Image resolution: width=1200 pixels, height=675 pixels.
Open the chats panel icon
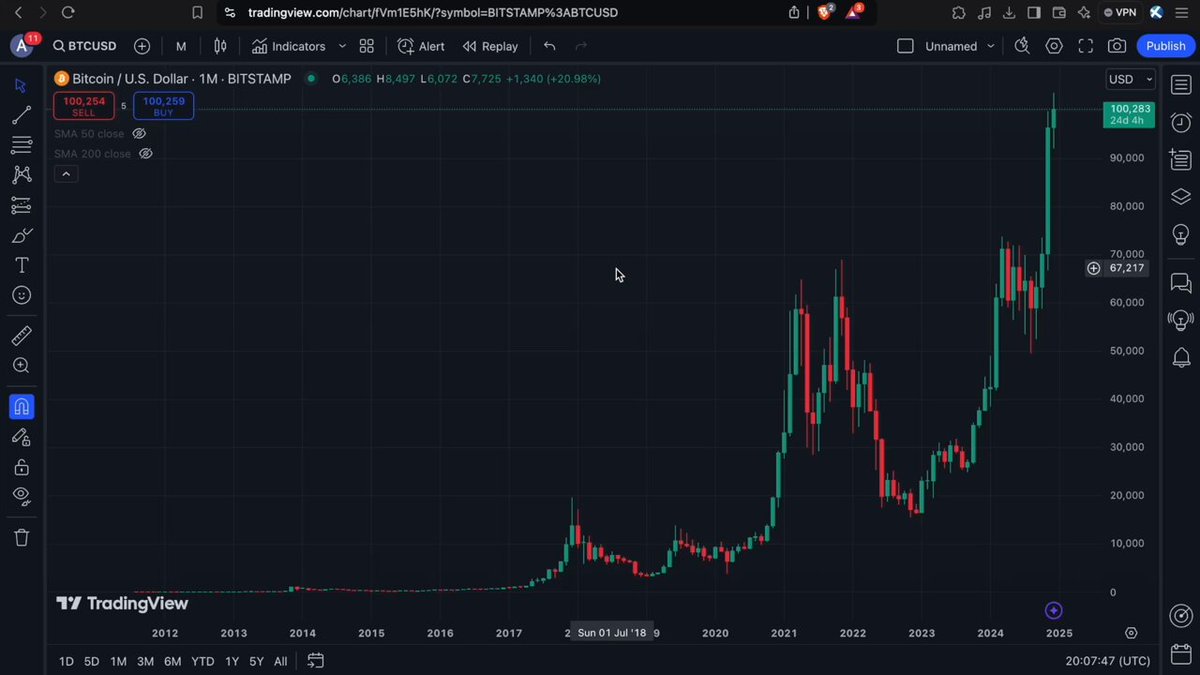click(1180, 282)
